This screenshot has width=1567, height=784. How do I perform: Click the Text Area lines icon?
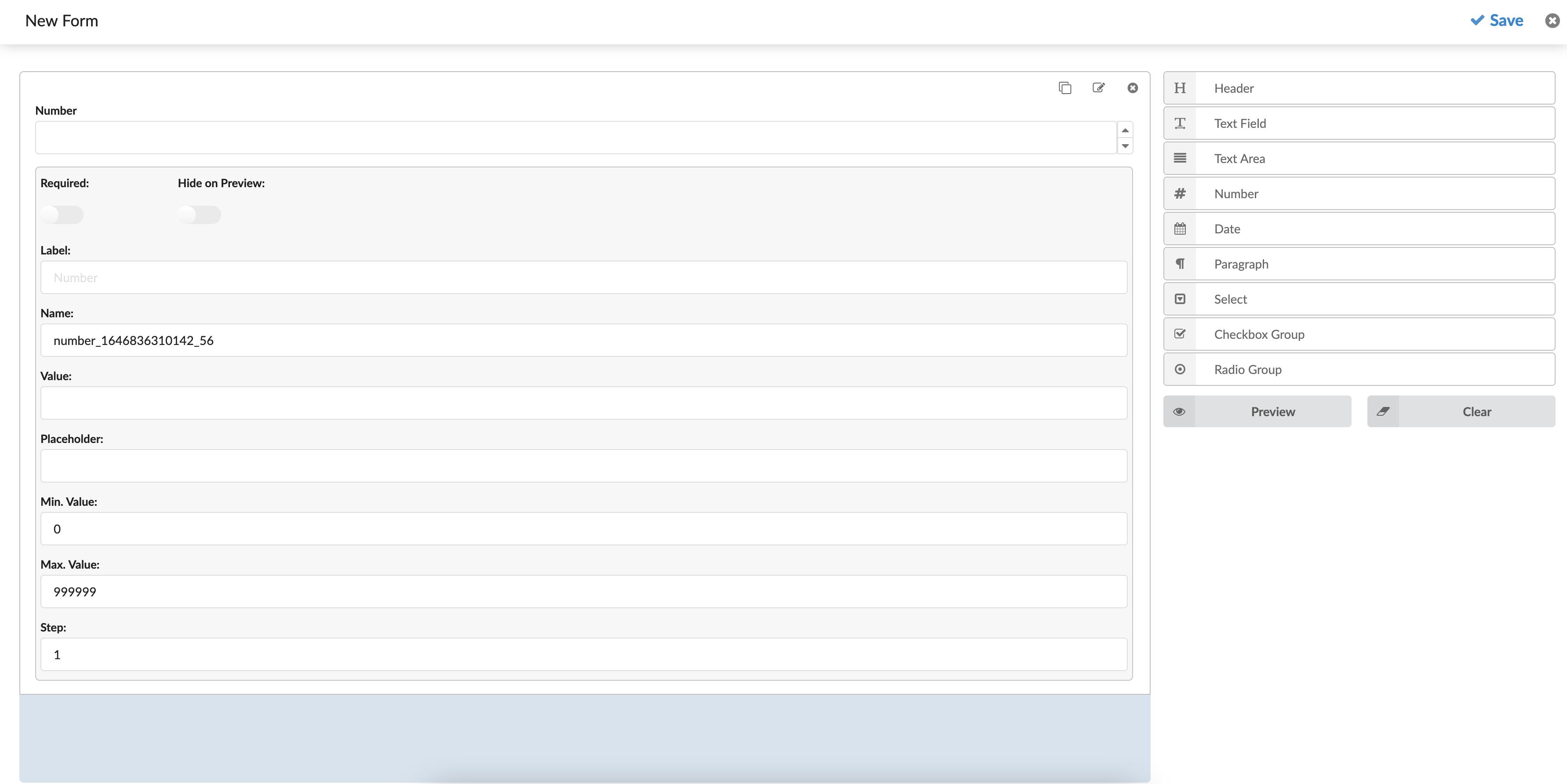click(x=1180, y=158)
